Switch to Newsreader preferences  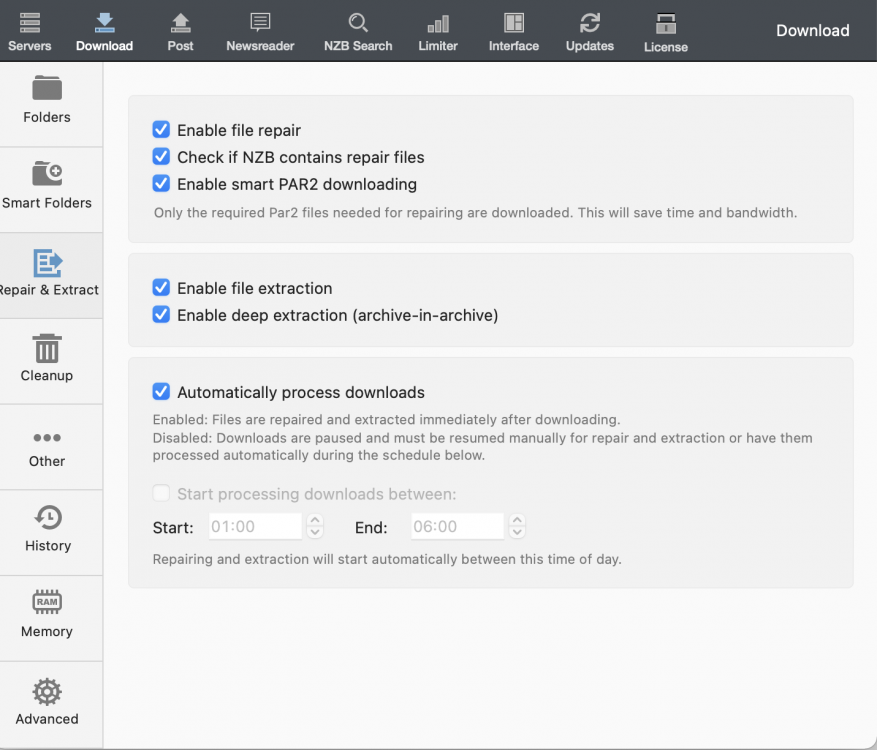(260, 31)
